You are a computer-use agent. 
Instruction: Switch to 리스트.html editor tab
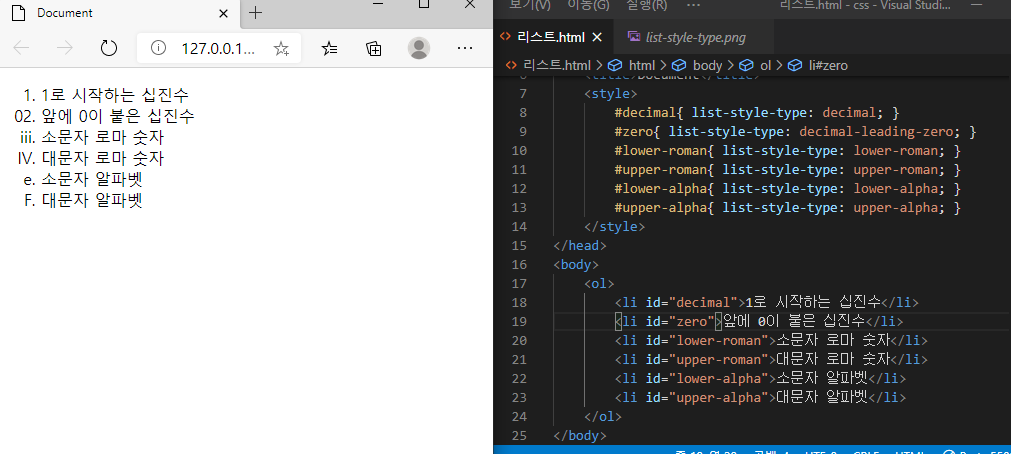(551, 37)
